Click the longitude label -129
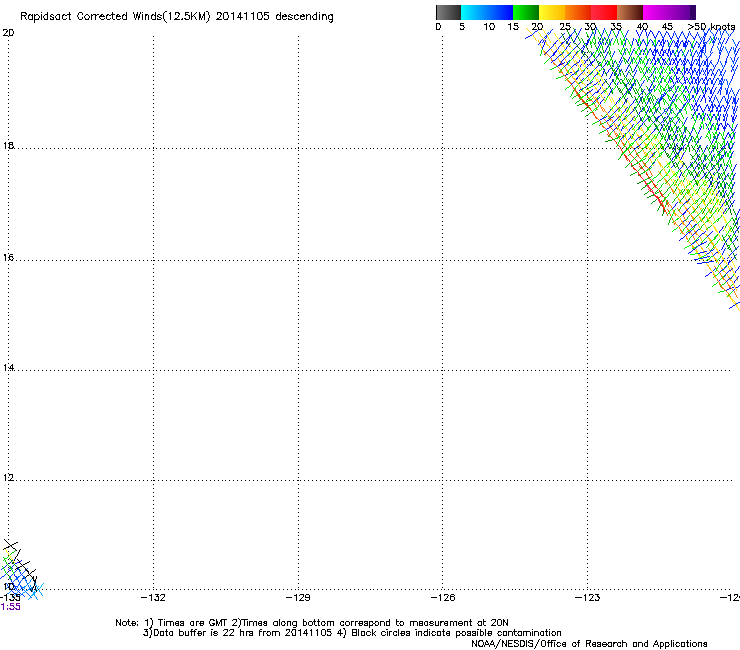740x650 pixels. pyautogui.click(x=298, y=598)
